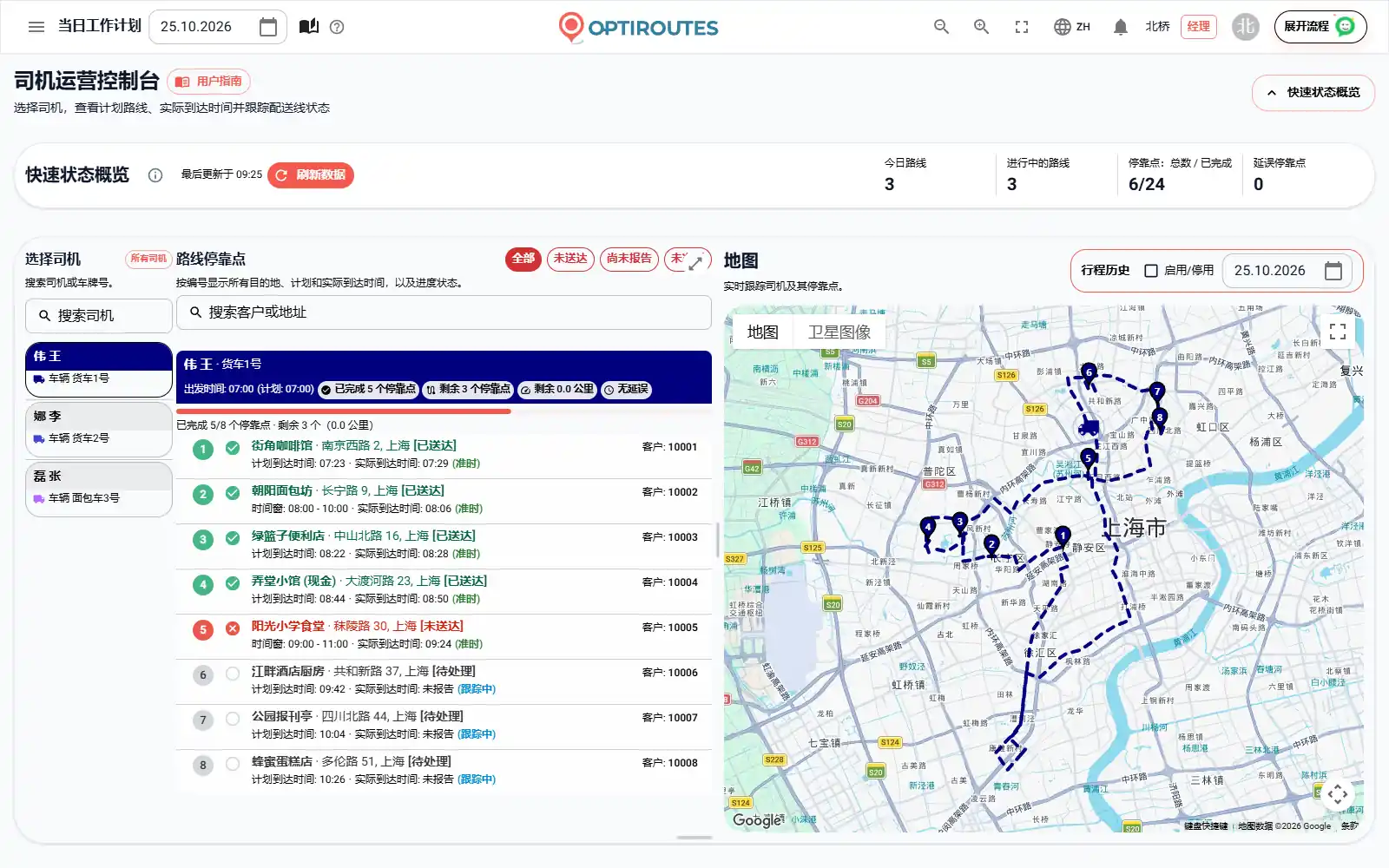The image size is (1389, 868).
Task: Switch map to 卫星图像 view
Action: pyautogui.click(x=839, y=332)
